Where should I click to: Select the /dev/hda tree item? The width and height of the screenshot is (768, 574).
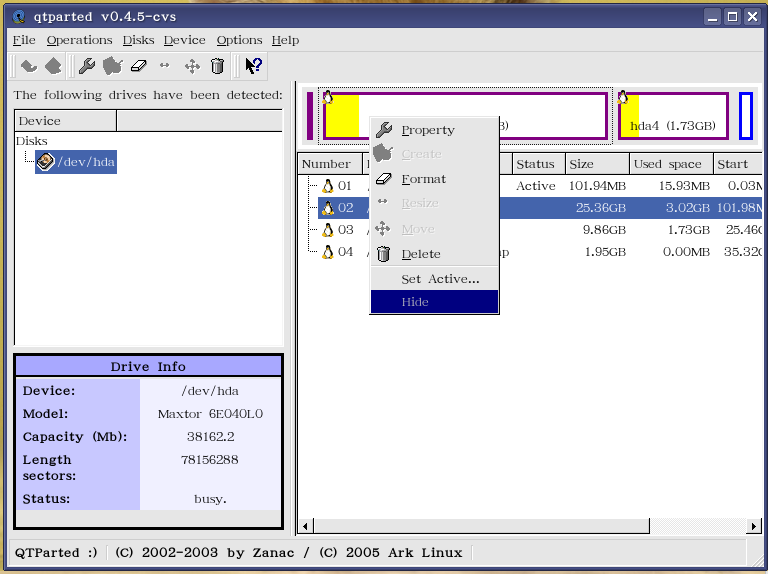pos(76,162)
